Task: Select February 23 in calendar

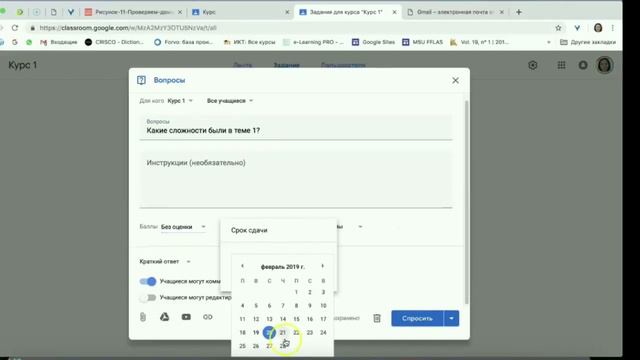Action: tap(310, 332)
